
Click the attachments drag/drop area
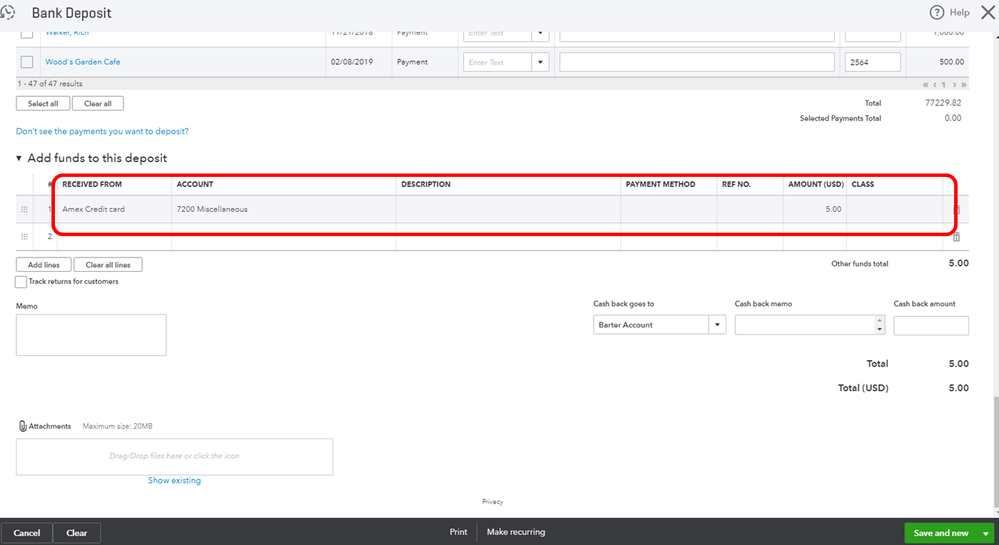tap(174, 456)
